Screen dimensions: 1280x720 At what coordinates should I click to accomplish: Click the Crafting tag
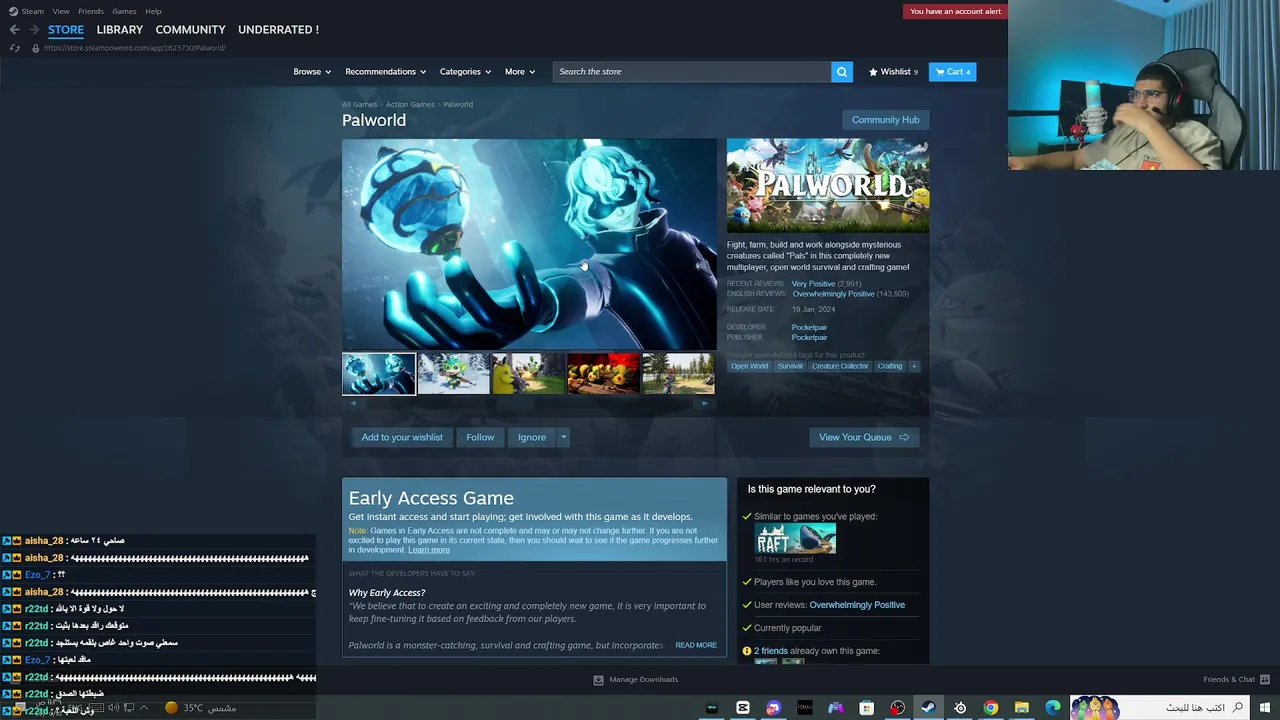click(890, 366)
